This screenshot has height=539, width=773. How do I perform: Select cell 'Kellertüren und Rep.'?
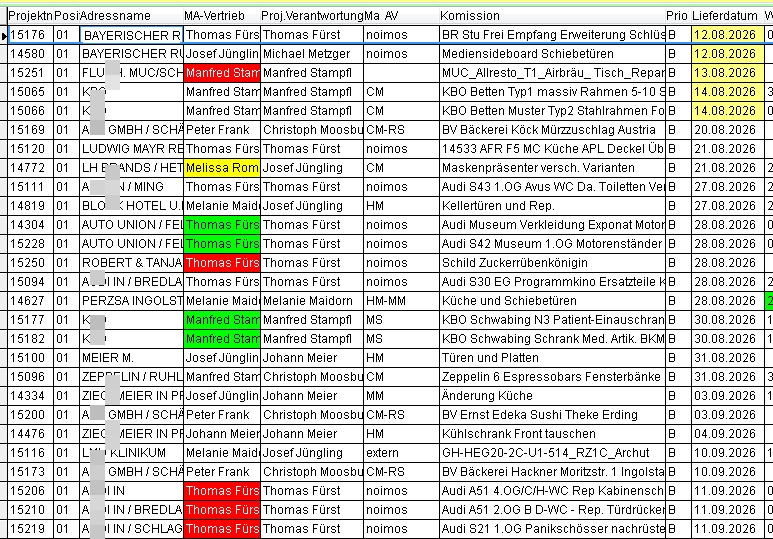(552, 206)
